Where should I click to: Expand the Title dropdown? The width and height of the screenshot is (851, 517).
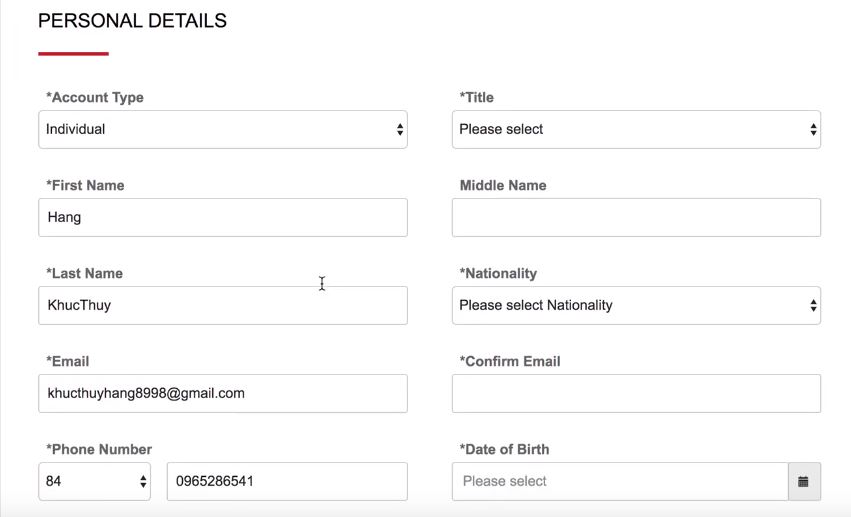636,130
